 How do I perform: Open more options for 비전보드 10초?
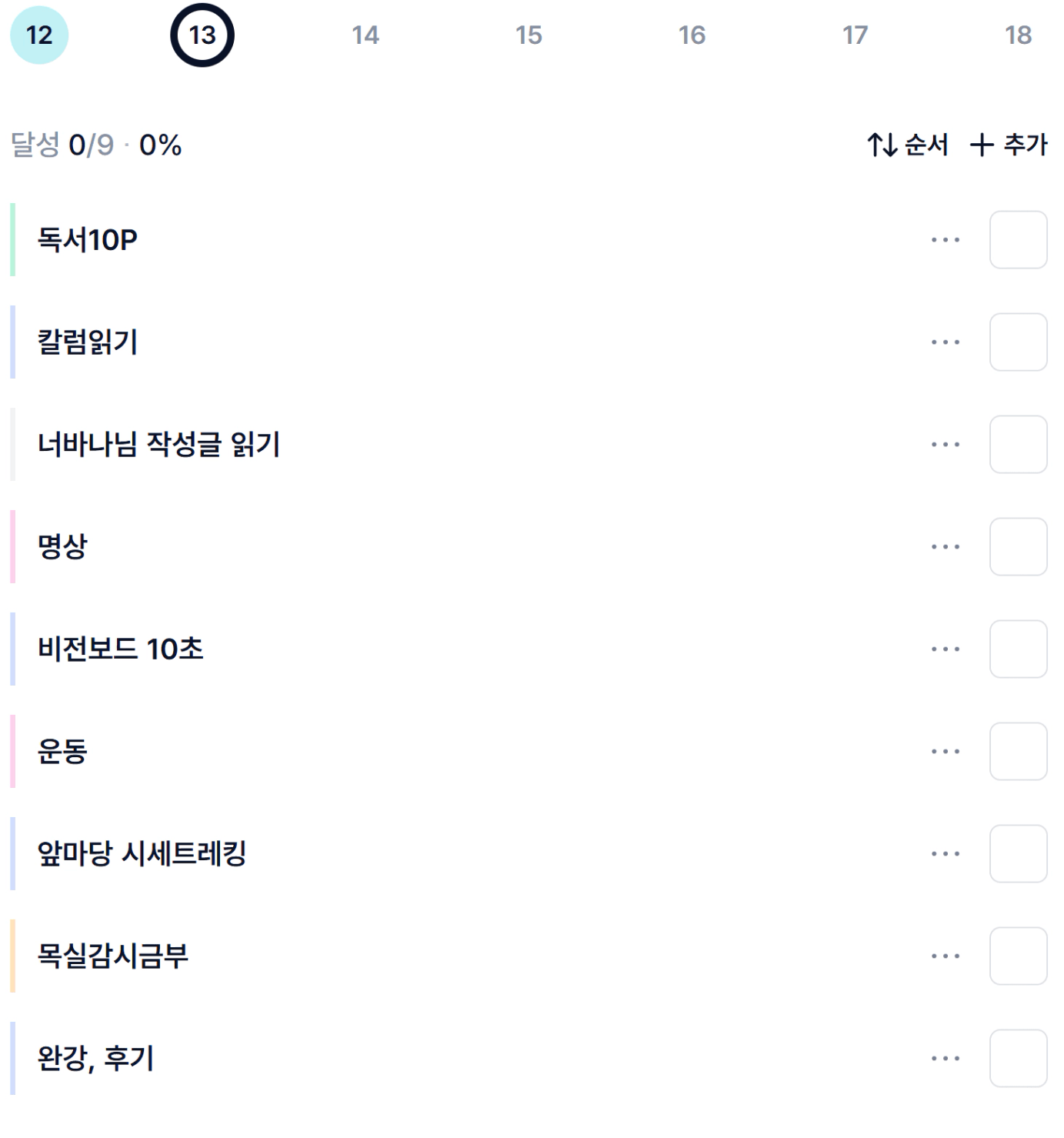(945, 649)
